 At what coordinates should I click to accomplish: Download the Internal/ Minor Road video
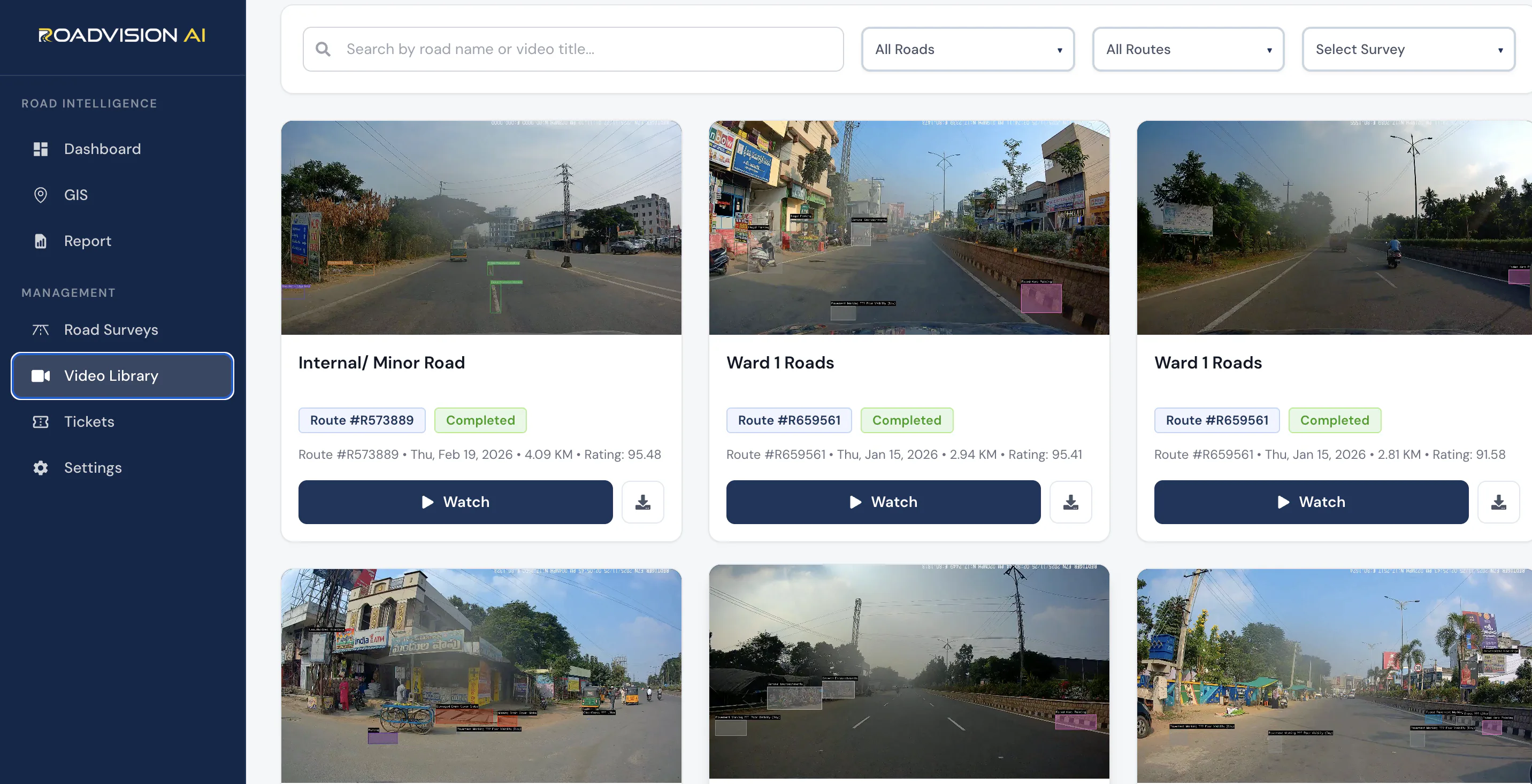643,502
